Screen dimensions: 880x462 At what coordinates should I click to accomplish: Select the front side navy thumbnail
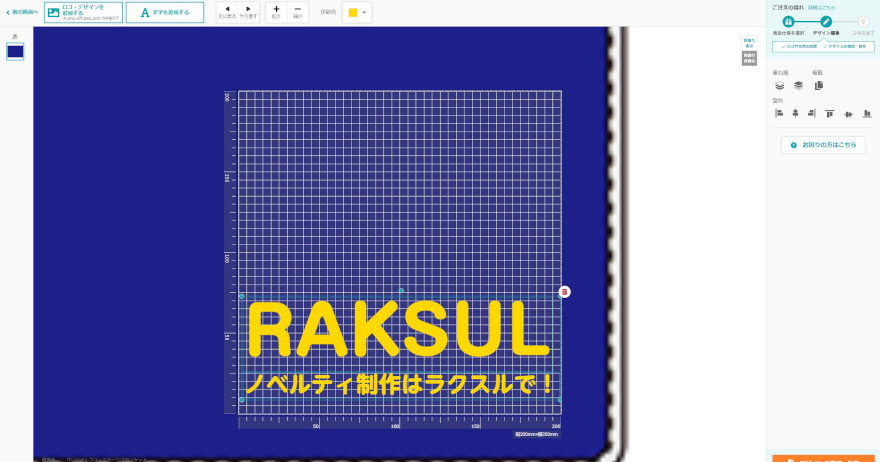pos(15,52)
